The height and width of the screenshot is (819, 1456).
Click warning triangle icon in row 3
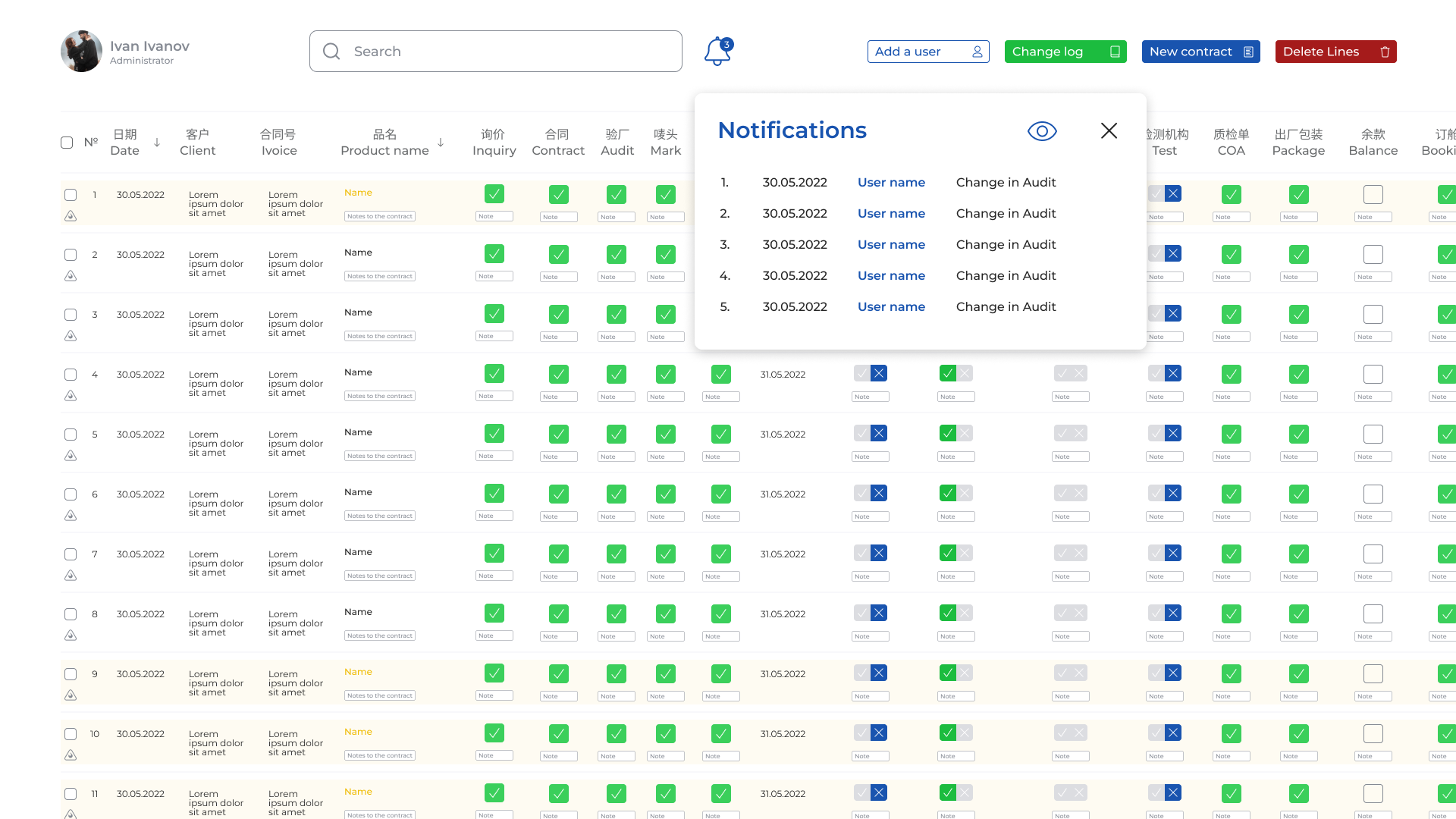click(x=71, y=336)
